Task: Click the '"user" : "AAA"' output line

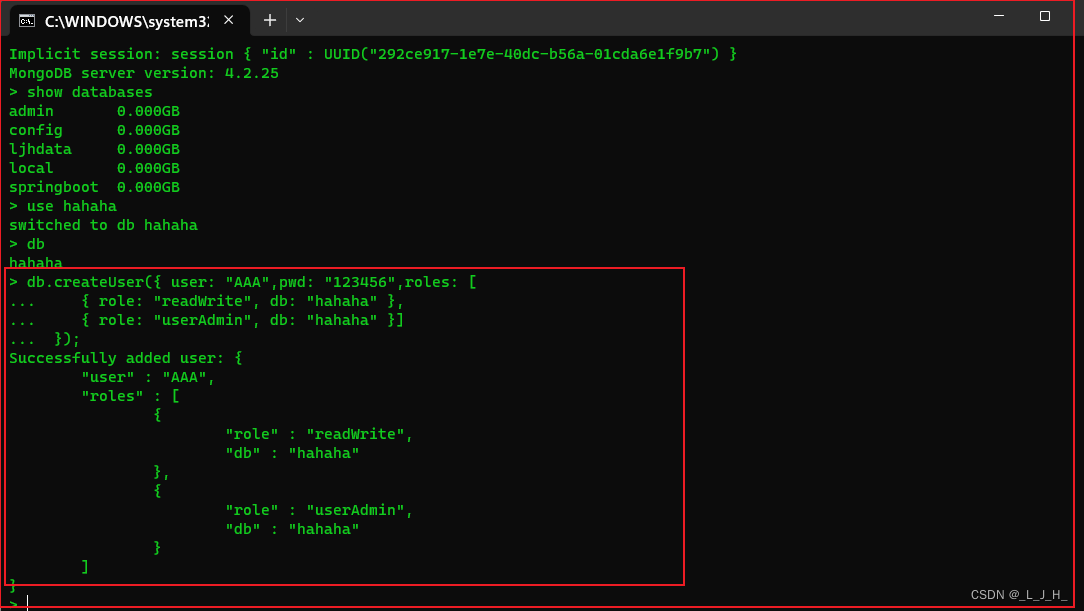Action: [148, 377]
